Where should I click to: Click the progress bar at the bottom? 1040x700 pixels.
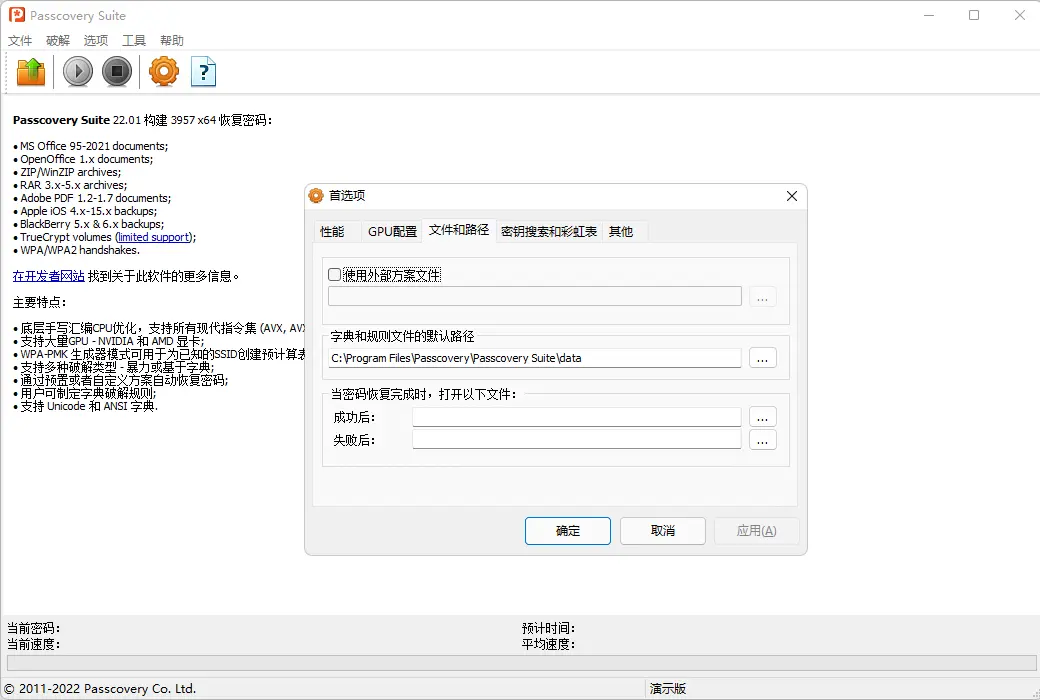pos(521,663)
